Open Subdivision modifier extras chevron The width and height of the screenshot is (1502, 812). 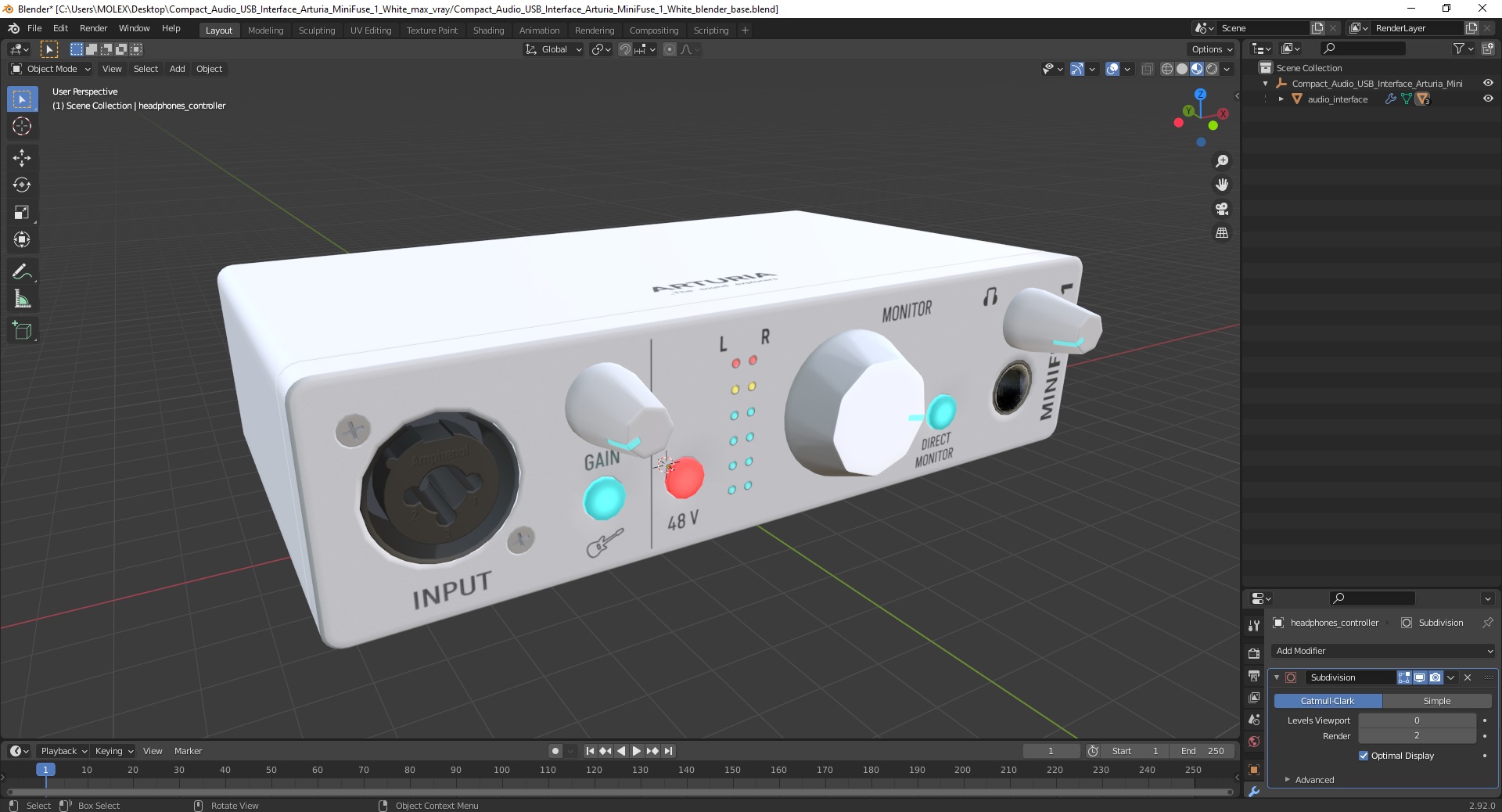pos(1451,677)
